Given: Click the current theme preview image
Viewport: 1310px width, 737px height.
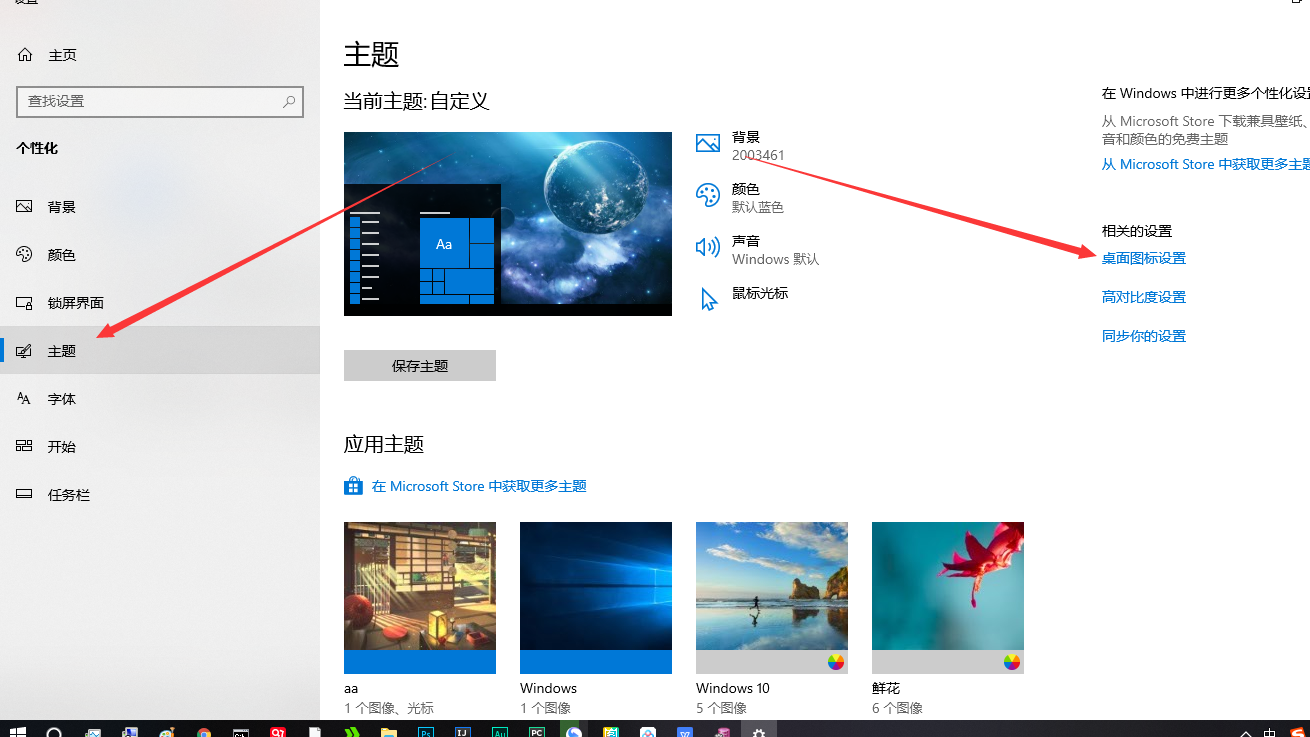Looking at the screenshot, I should 508,224.
